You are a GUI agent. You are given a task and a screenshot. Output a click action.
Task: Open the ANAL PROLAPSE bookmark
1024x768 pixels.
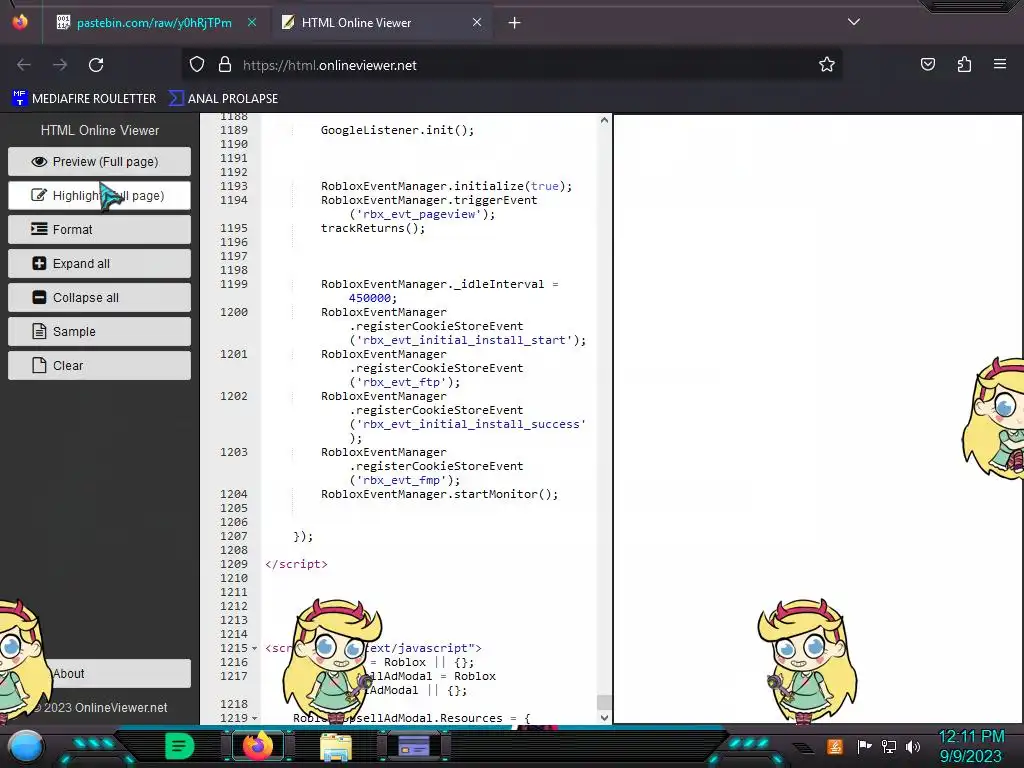pos(224,99)
